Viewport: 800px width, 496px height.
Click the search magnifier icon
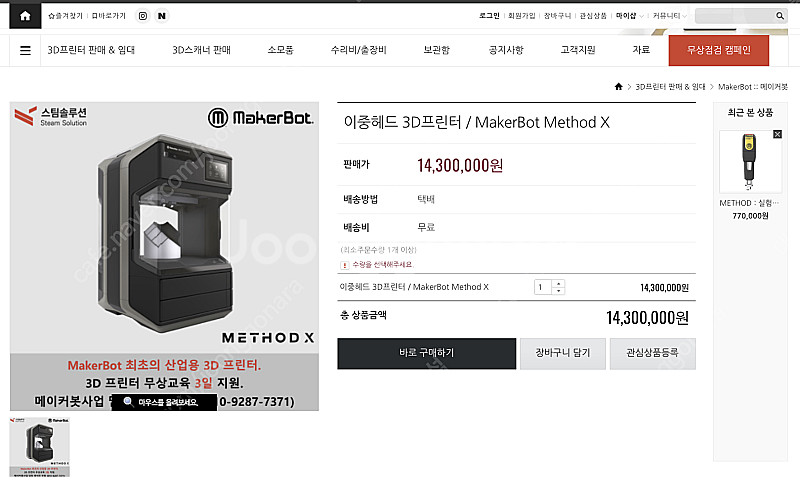[780, 16]
